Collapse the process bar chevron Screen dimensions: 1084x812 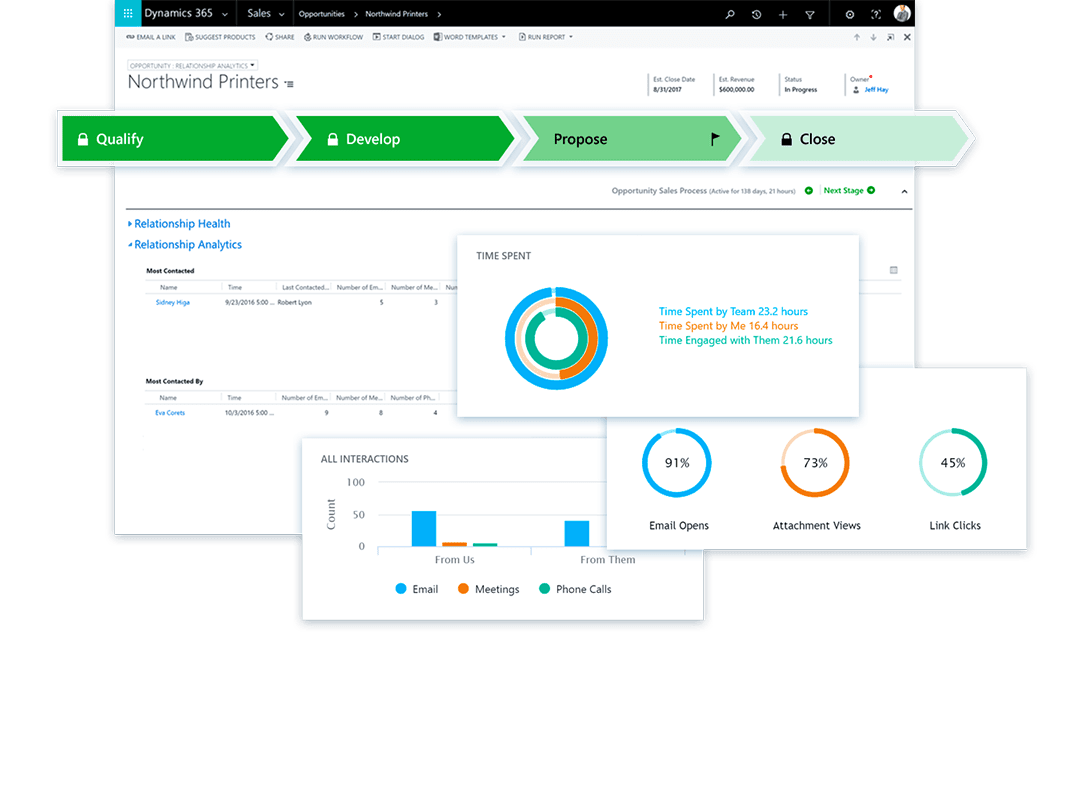(x=904, y=191)
